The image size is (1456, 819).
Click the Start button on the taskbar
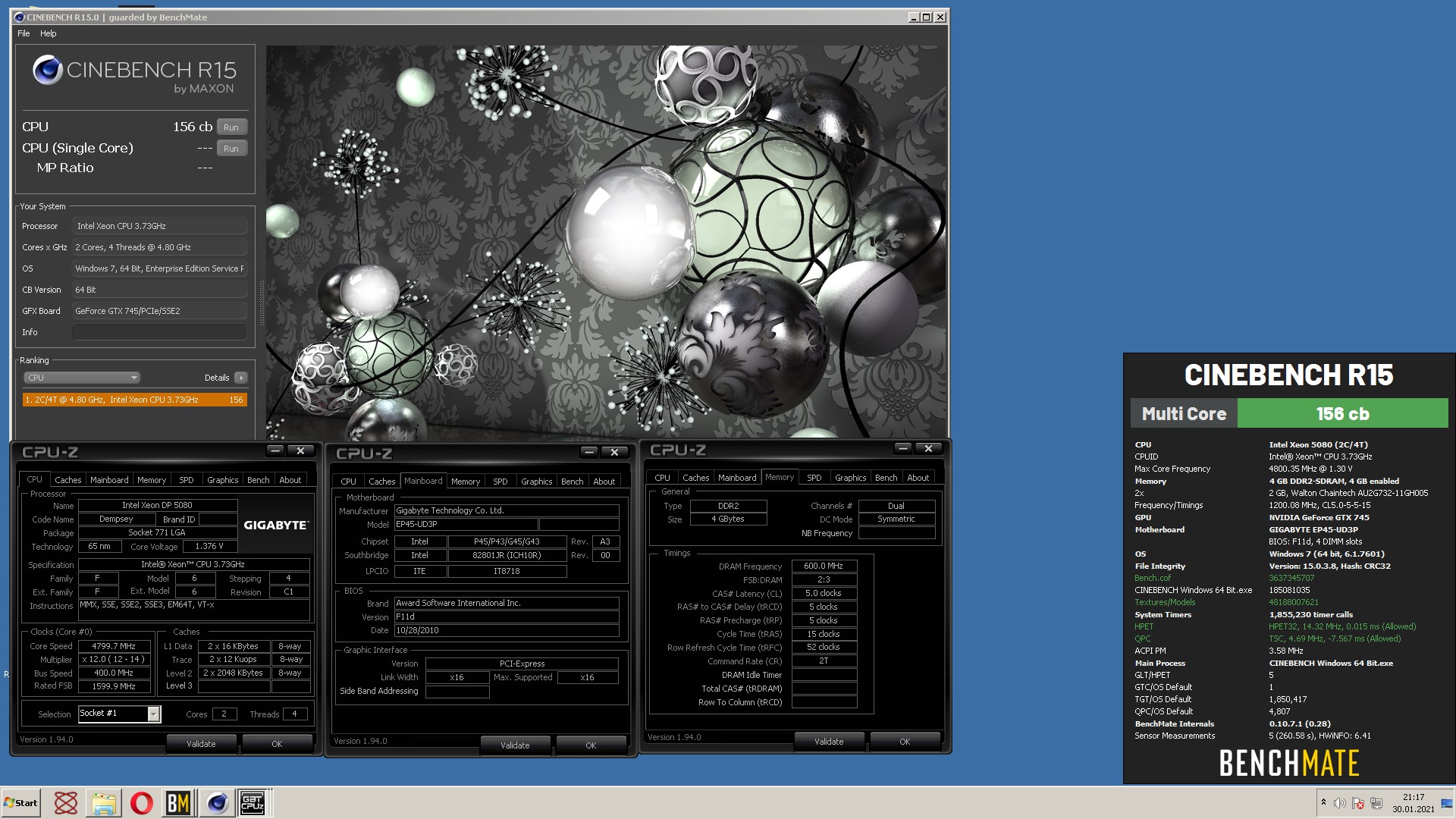pos(21,802)
